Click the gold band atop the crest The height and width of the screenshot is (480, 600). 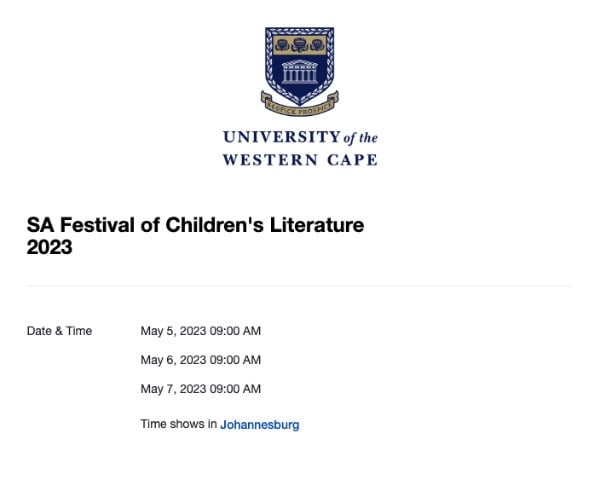click(x=299, y=44)
